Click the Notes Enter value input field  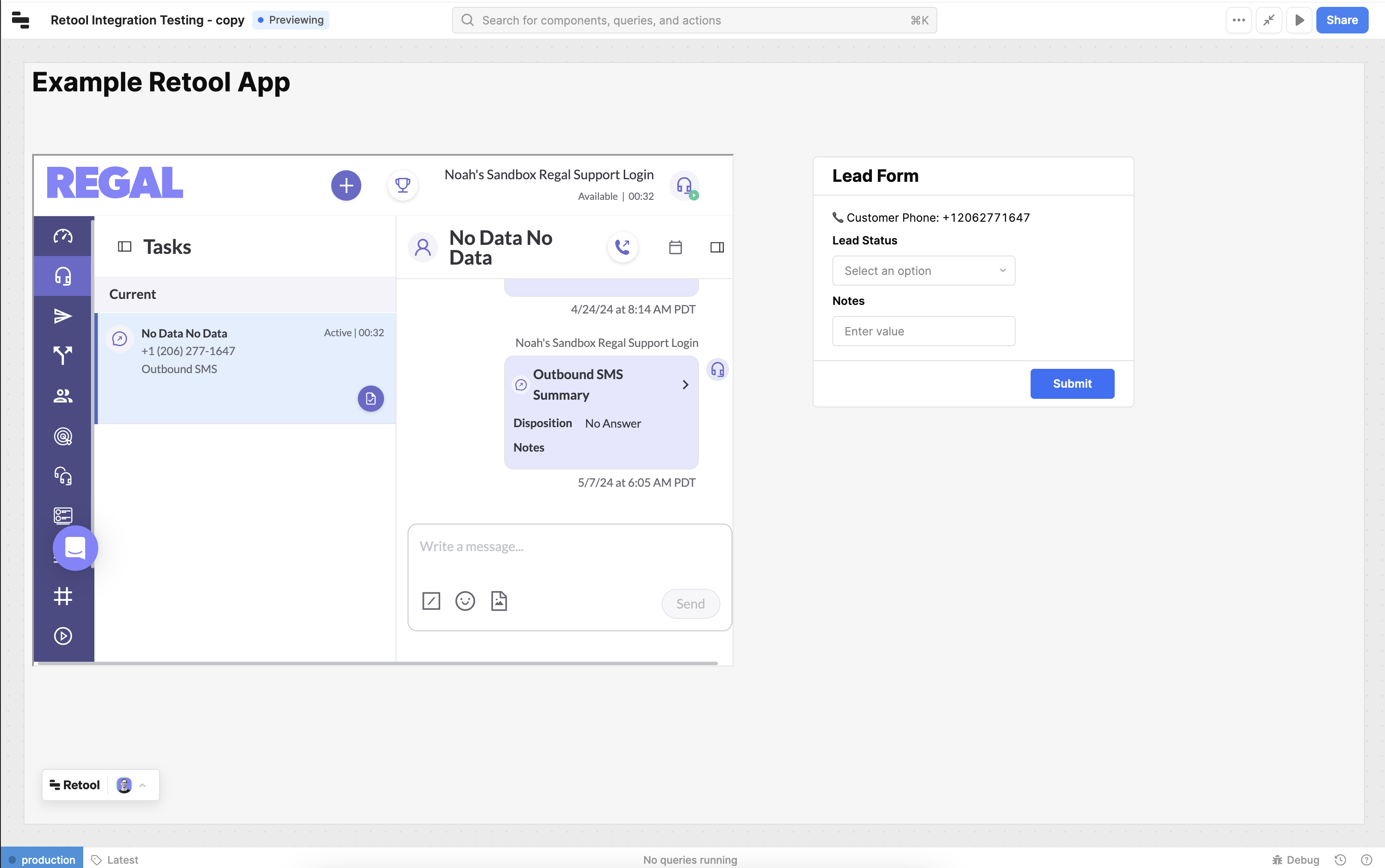coord(923,331)
